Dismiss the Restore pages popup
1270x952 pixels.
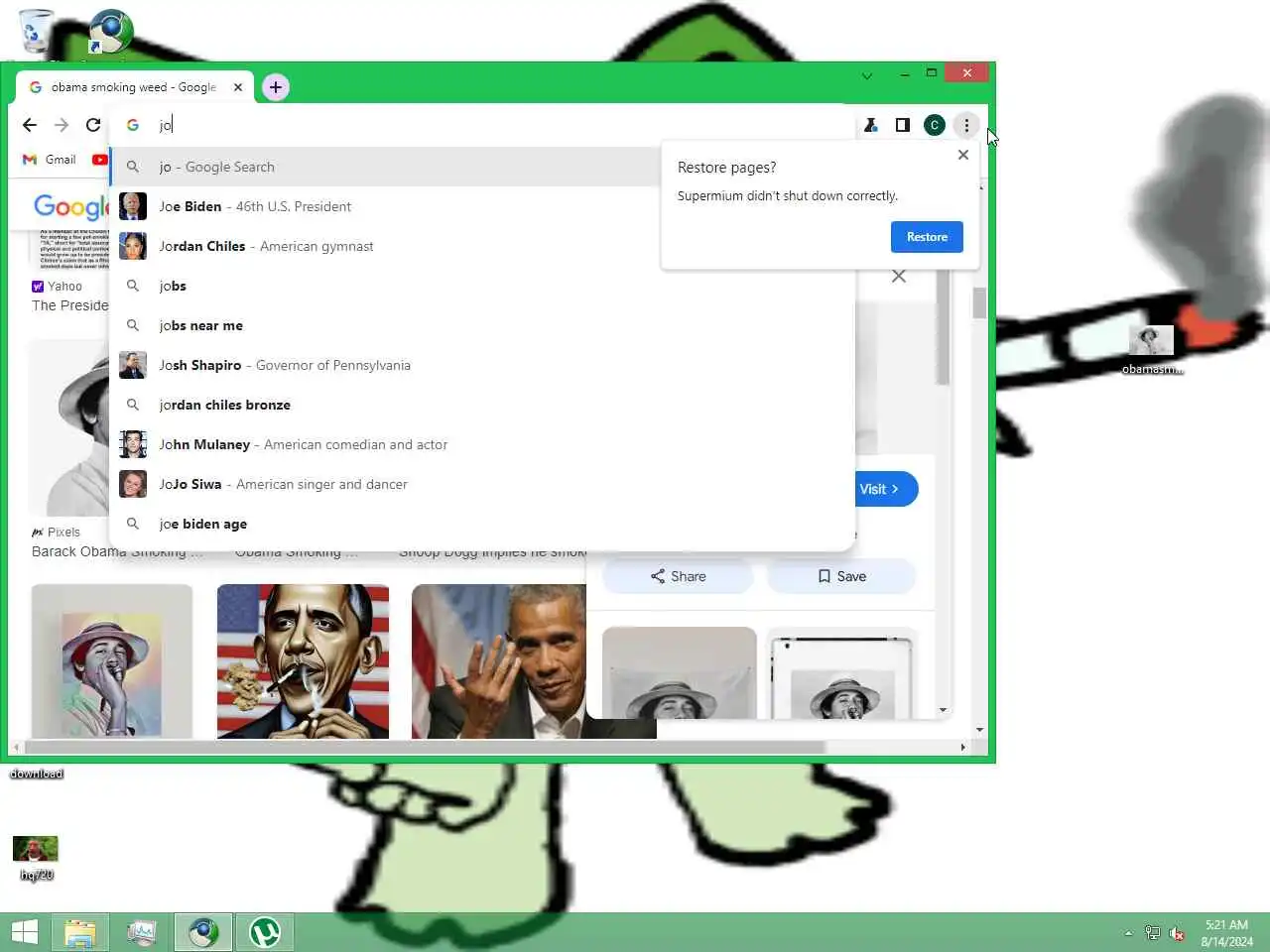click(x=963, y=155)
